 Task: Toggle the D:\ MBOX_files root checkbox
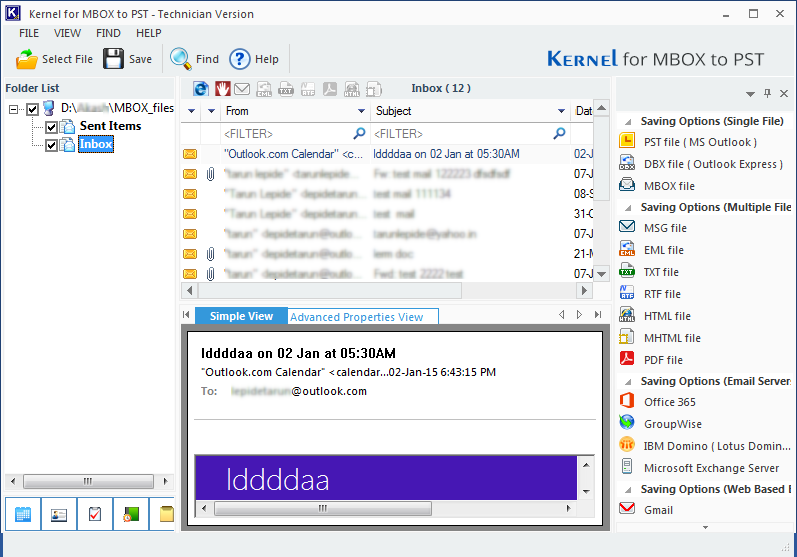pyautogui.click(x=33, y=109)
